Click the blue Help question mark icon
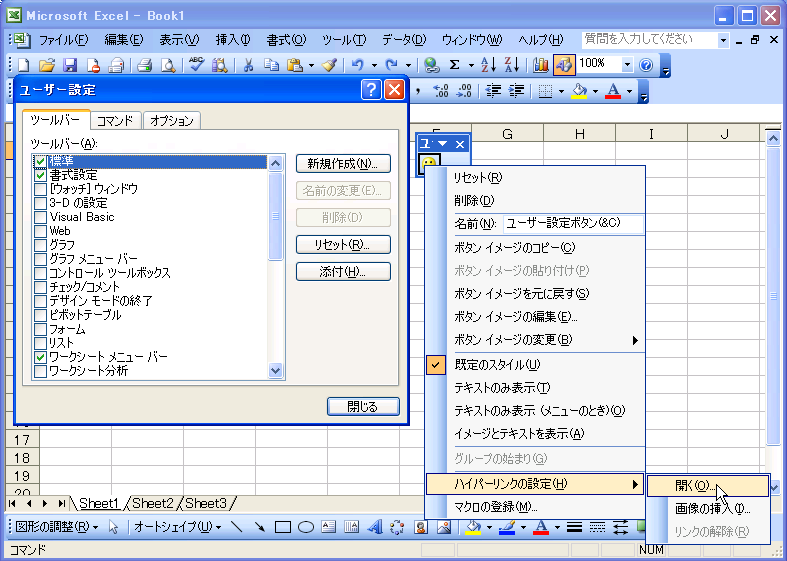Screen dimensions: 787x561 pos(646,65)
